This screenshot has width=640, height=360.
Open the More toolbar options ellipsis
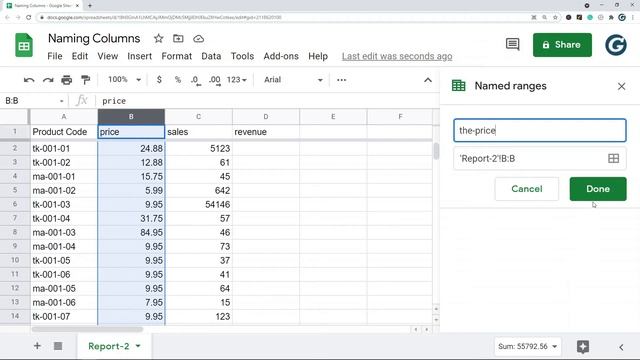click(x=341, y=80)
